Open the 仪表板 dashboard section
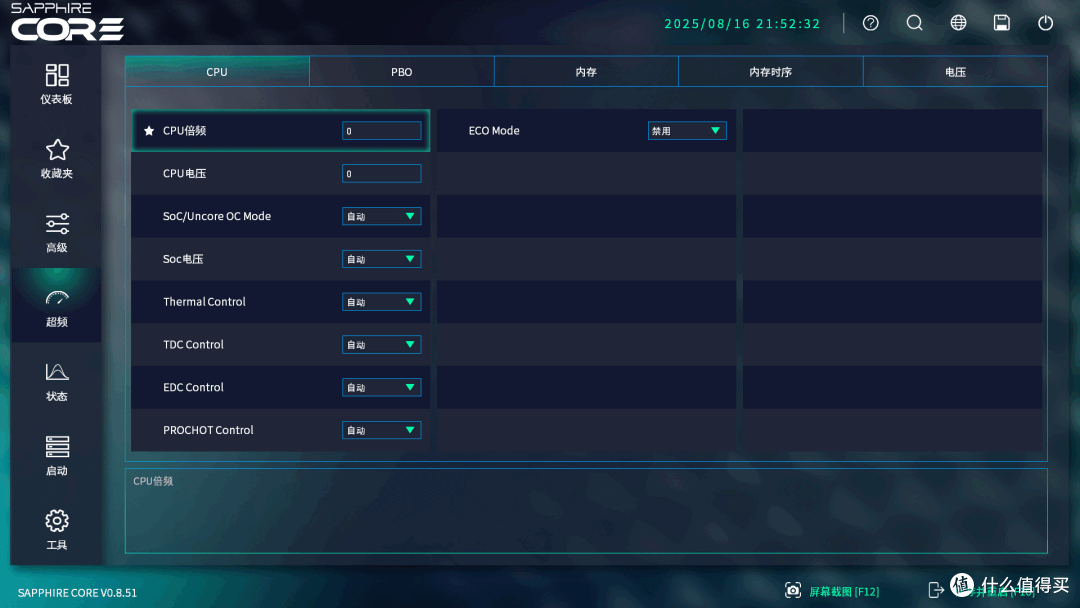The image size is (1080, 608). (56, 84)
